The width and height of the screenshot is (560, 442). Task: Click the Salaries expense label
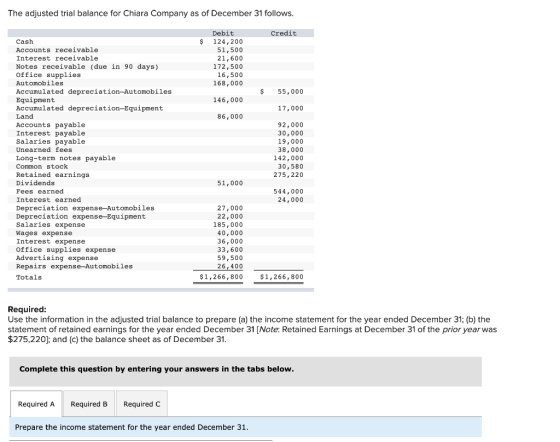click(50, 225)
